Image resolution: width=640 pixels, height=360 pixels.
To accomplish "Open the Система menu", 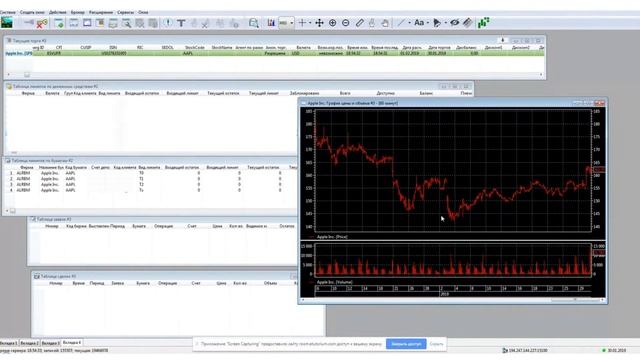I will [7, 12].
